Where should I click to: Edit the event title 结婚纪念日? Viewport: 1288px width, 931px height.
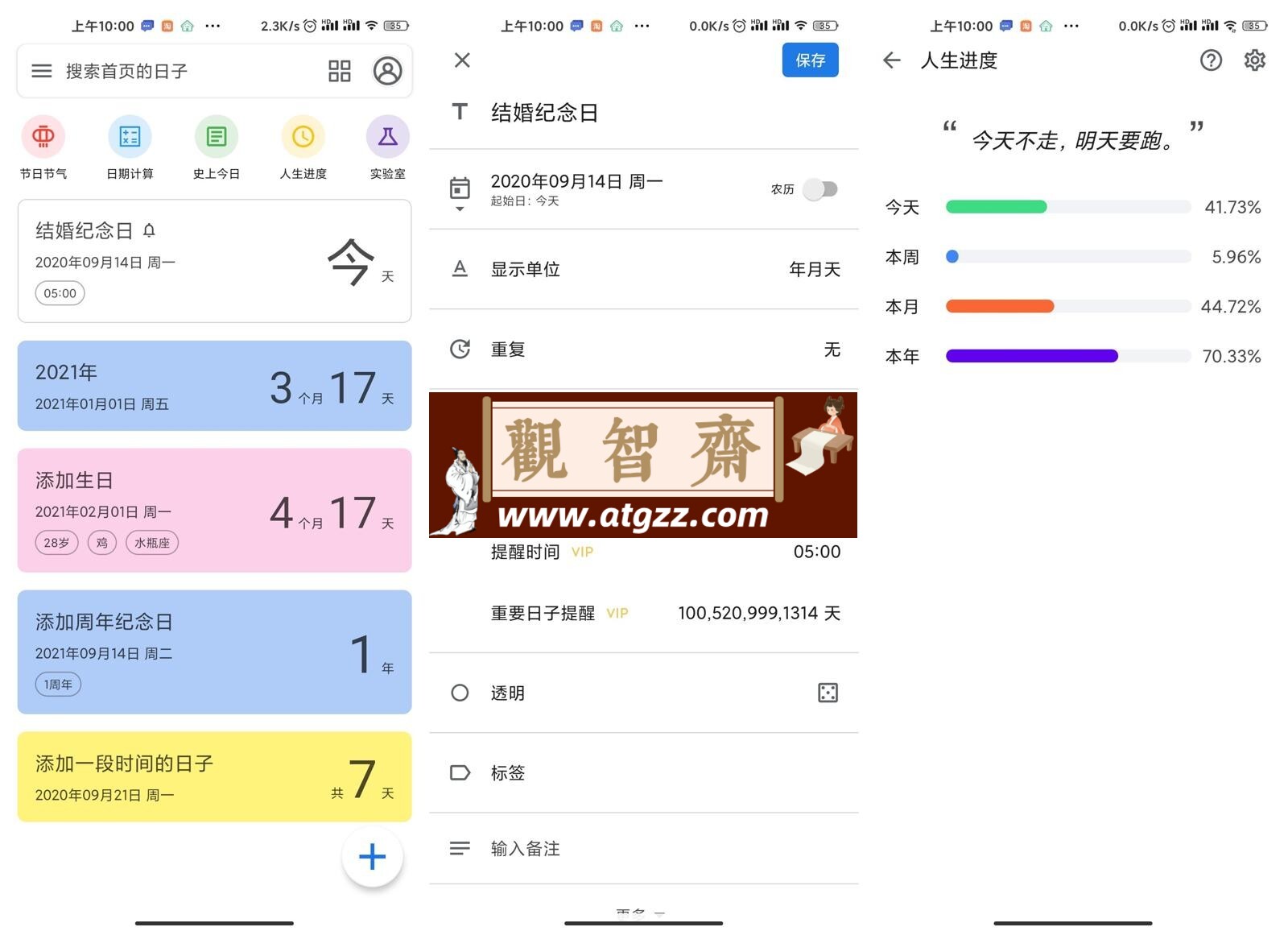[545, 113]
